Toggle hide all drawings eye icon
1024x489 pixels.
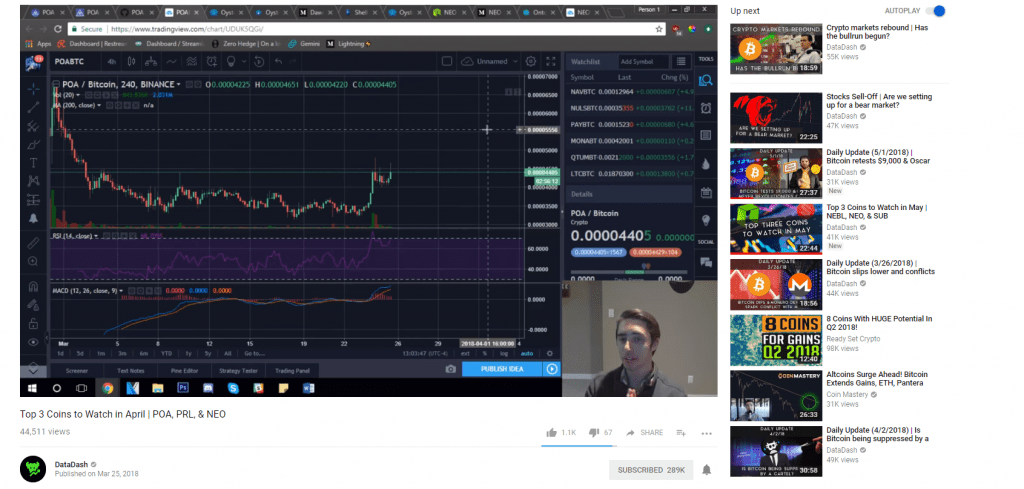pos(33,342)
